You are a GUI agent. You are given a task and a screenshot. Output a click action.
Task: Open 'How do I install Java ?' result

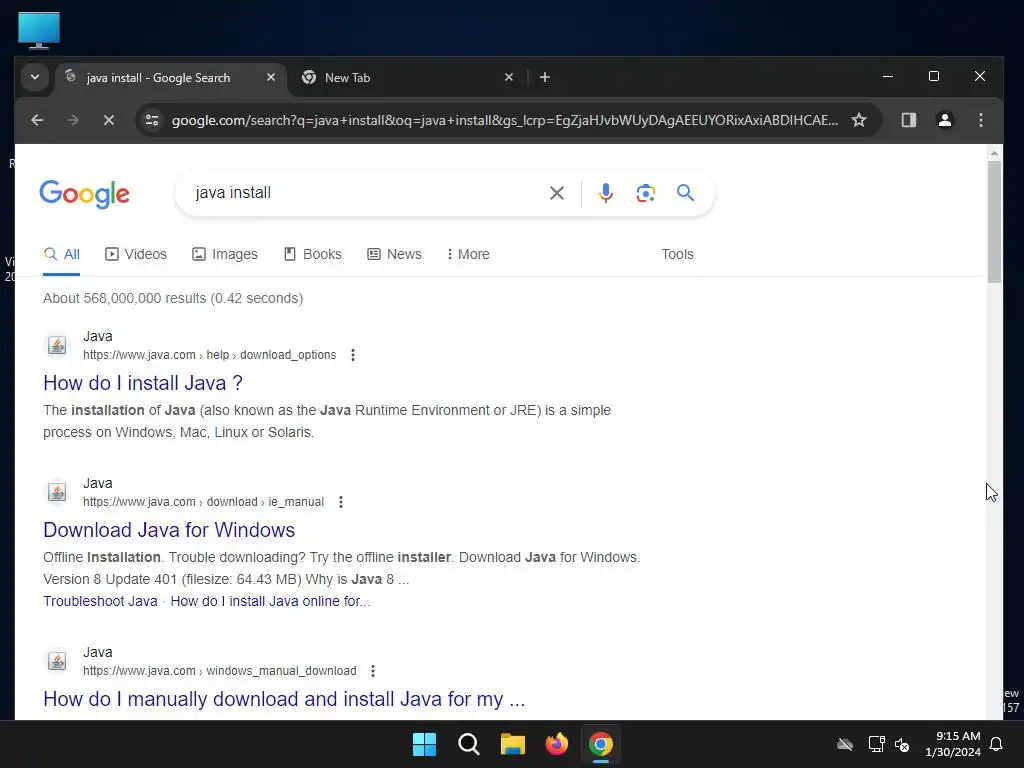[x=143, y=383]
